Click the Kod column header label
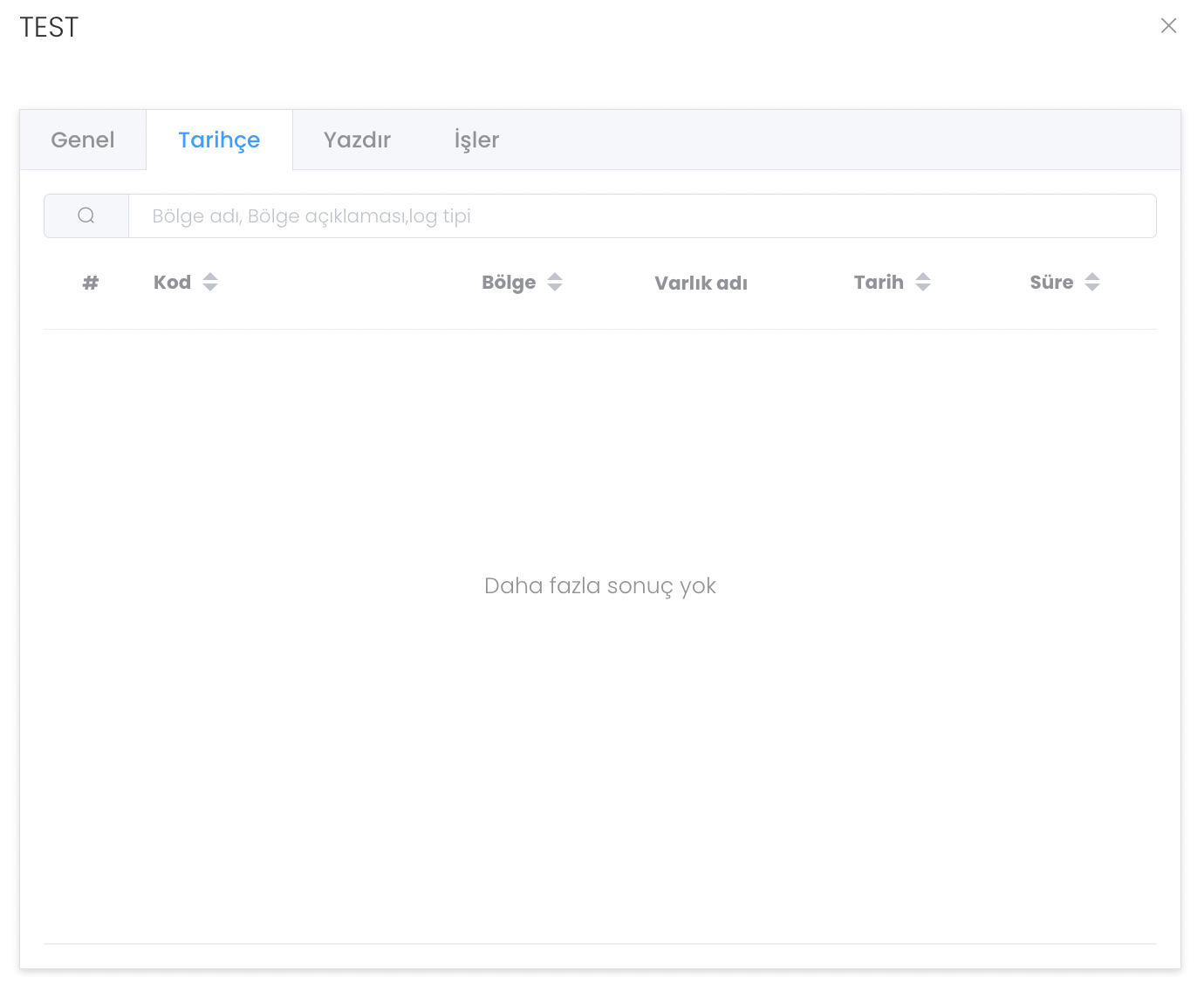Image resolution: width=1204 pixels, height=998 pixels. (x=172, y=282)
